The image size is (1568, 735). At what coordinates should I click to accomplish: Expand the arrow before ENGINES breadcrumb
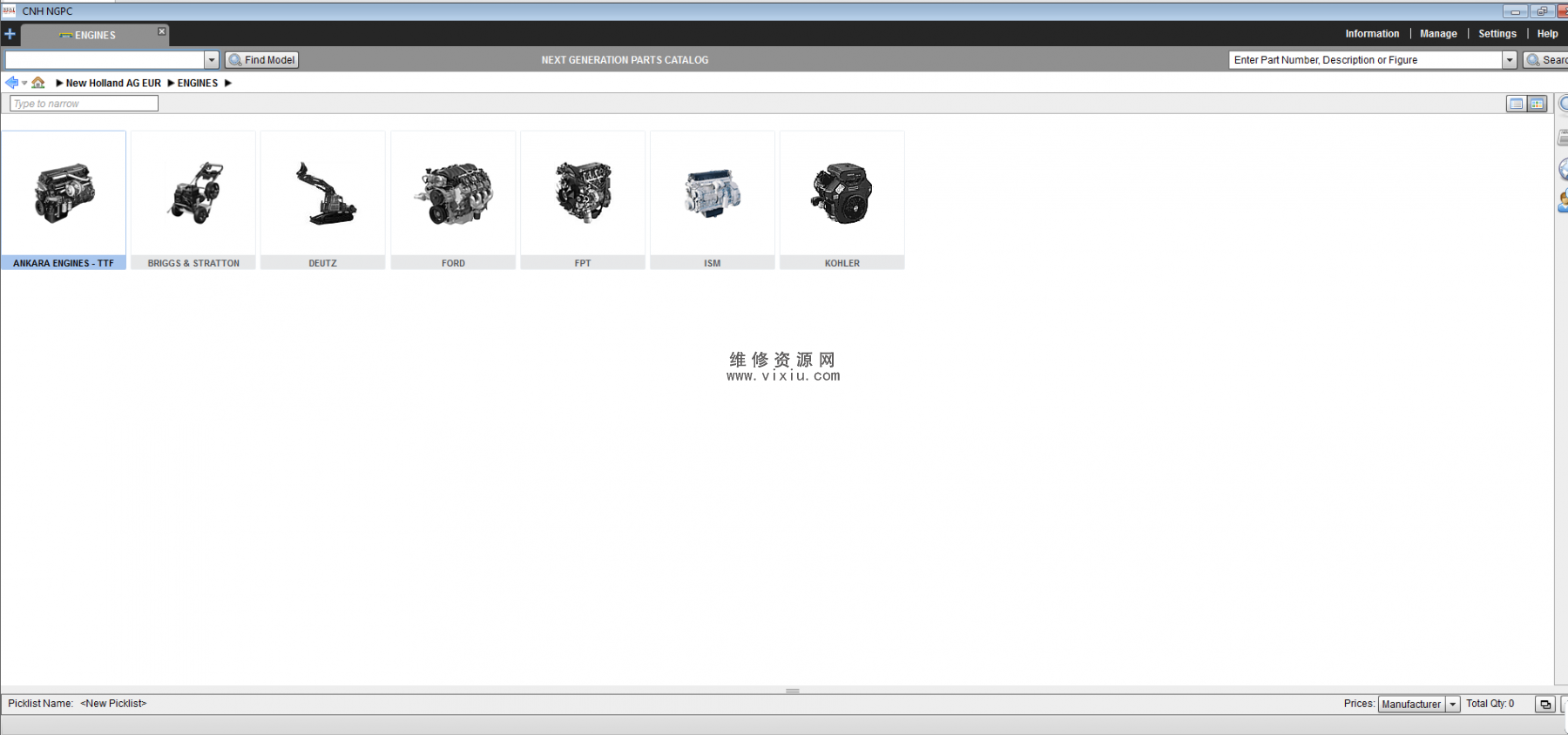[171, 84]
